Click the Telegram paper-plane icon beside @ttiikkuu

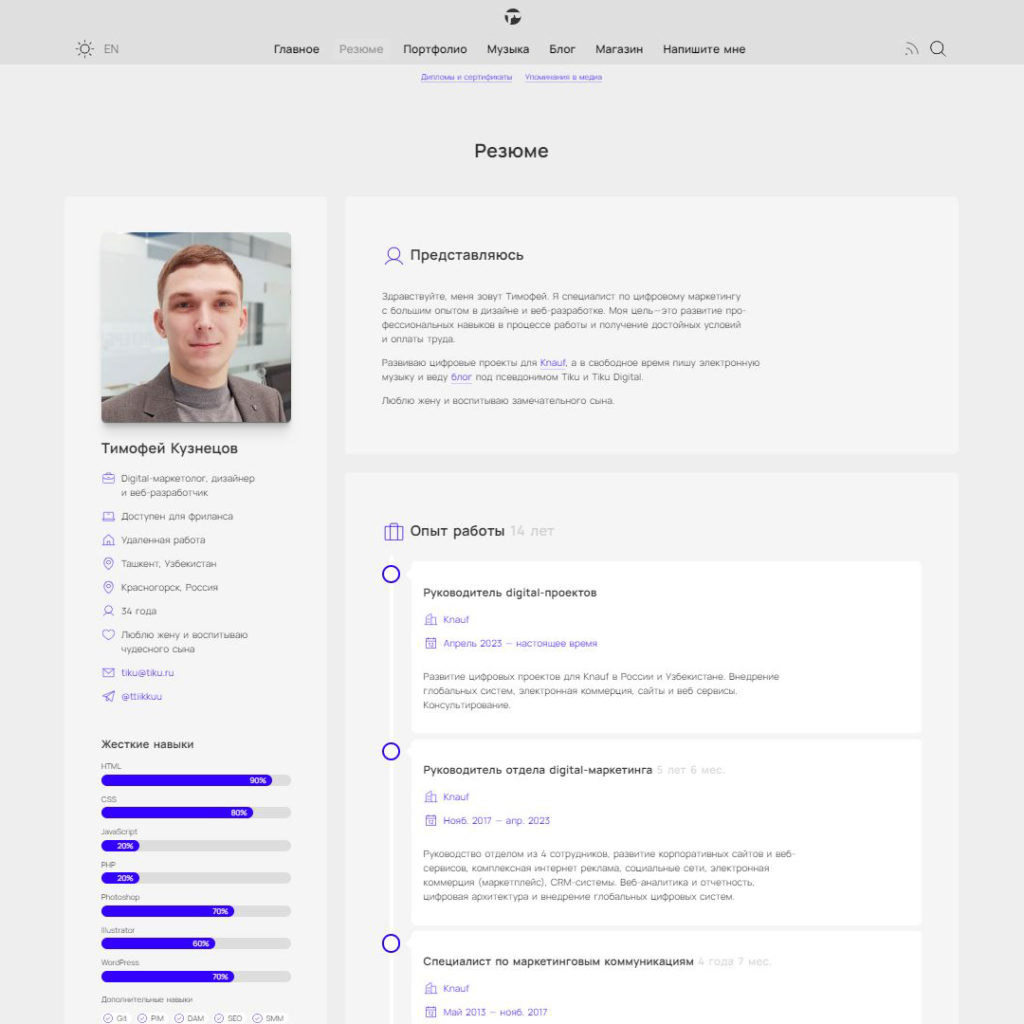108,696
